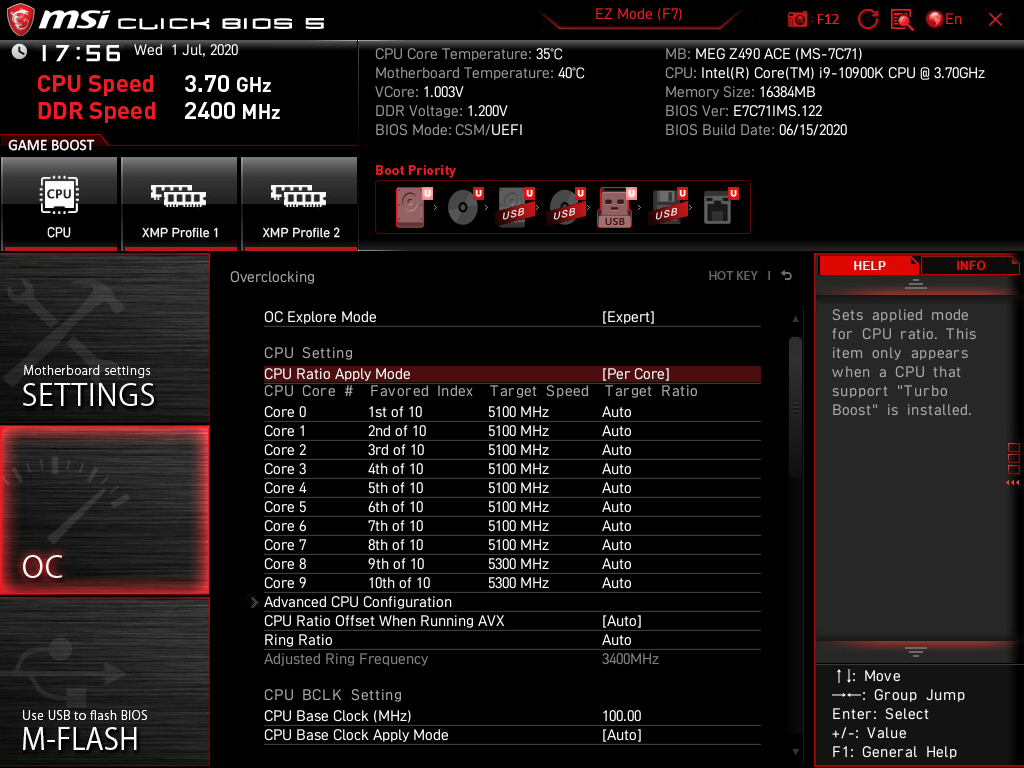Take a BIOS screenshot using the camera icon
1024x768 pixels.
point(798,19)
